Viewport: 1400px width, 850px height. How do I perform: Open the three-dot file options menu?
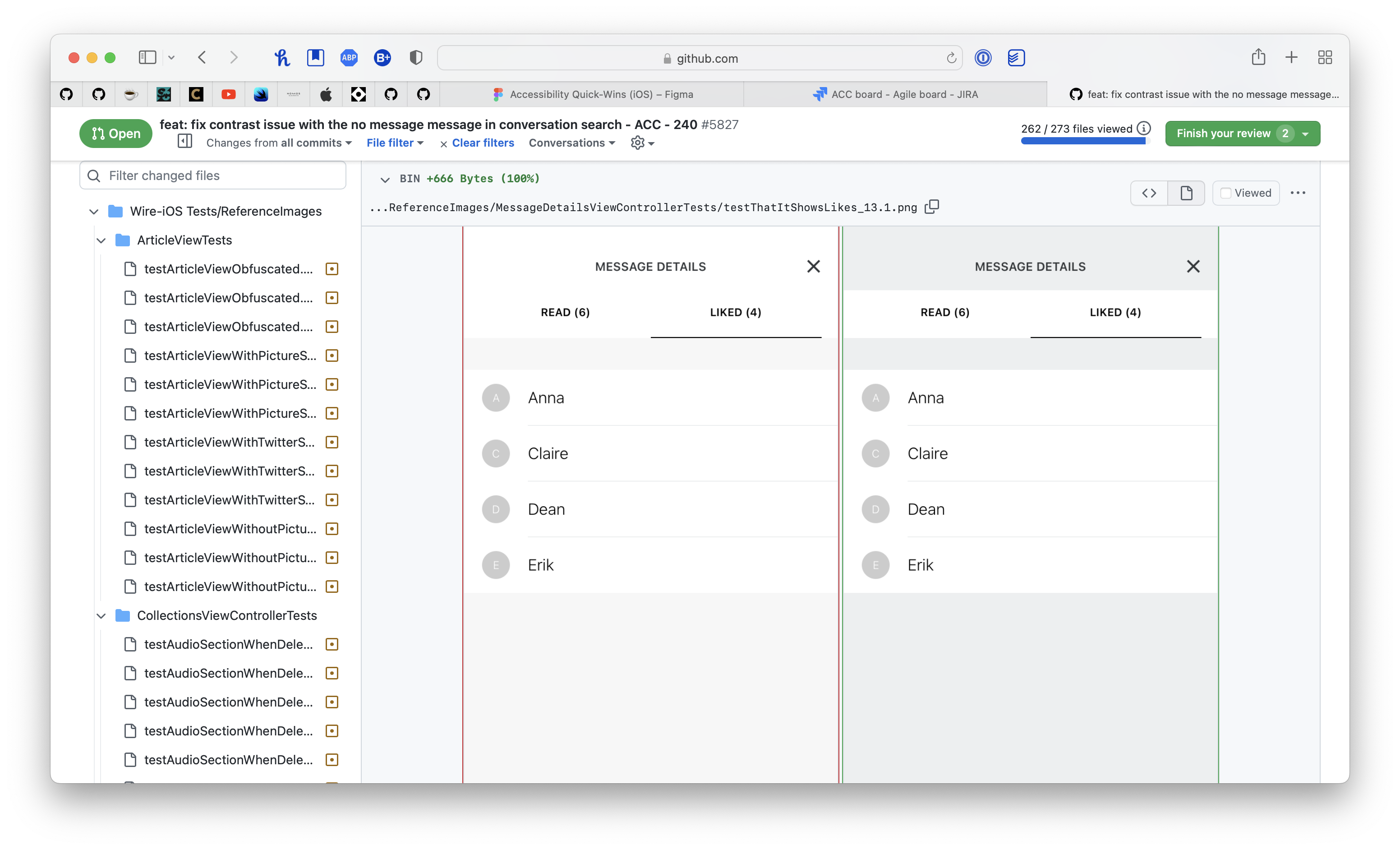click(1298, 193)
